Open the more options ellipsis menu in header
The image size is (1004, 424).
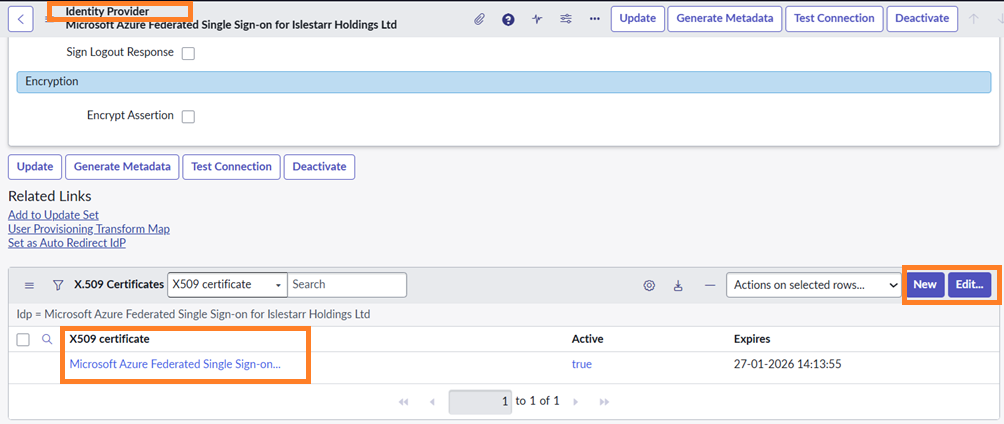pos(595,19)
